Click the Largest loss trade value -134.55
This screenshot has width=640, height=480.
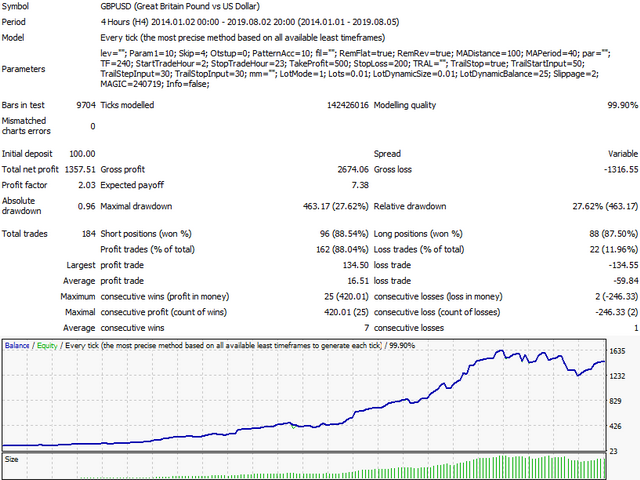[623, 265]
